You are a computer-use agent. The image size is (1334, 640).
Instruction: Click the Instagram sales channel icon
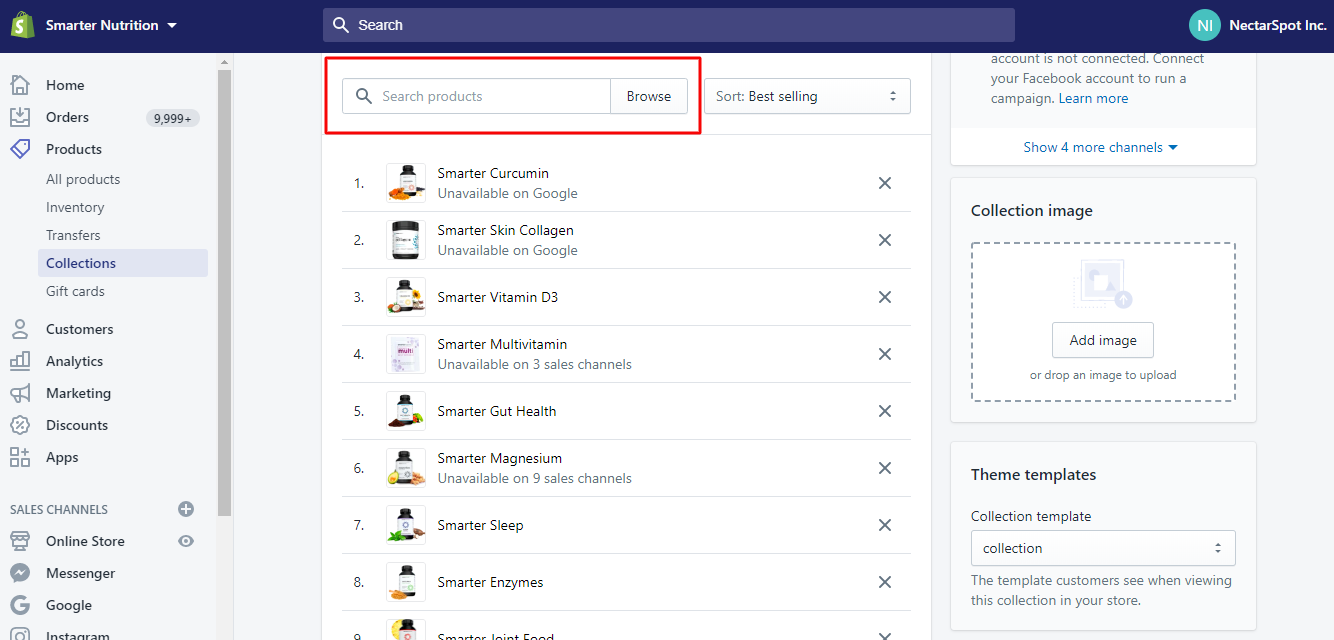coord(21,634)
